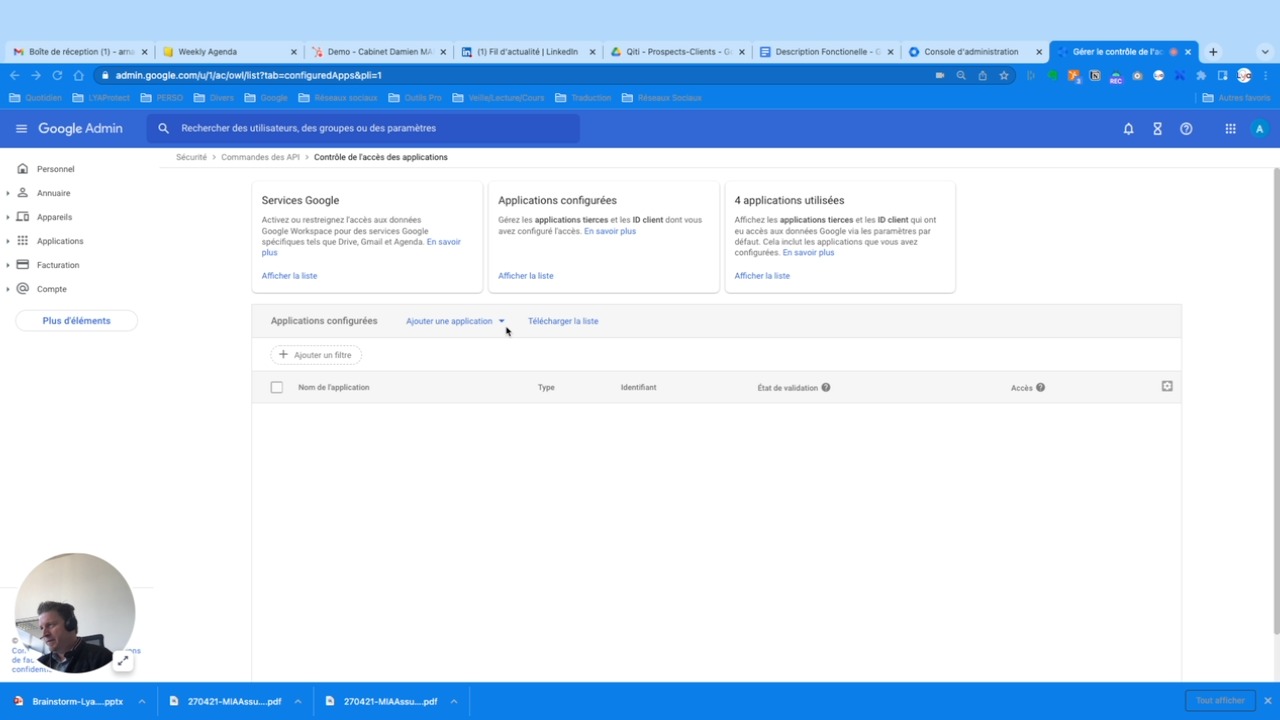This screenshot has height=720, width=1280.
Task: Check the select-all applications checkbox
Action: tap(277, 388)
